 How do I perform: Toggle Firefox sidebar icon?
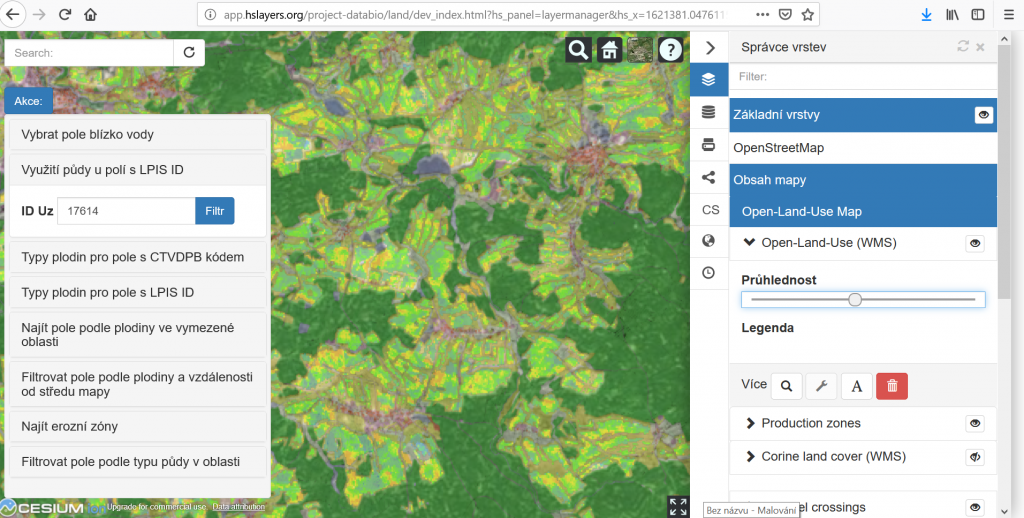tap(978, 14)
